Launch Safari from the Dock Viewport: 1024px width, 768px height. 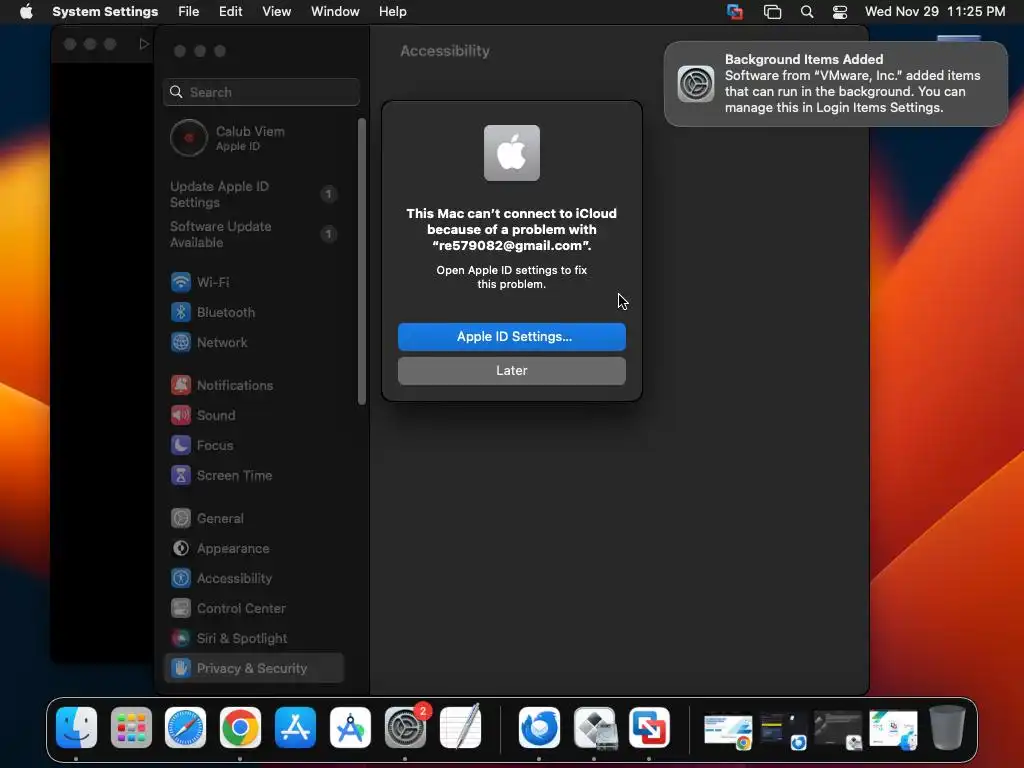185,728
